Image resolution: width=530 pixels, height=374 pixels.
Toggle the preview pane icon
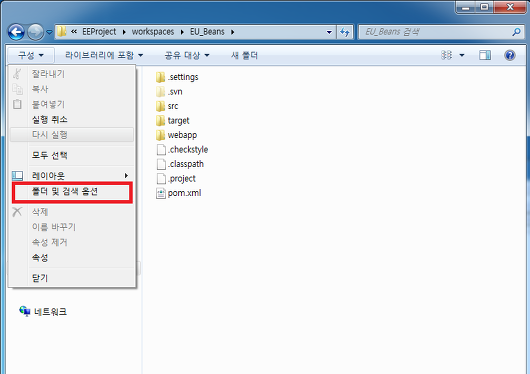pos(485,55)
